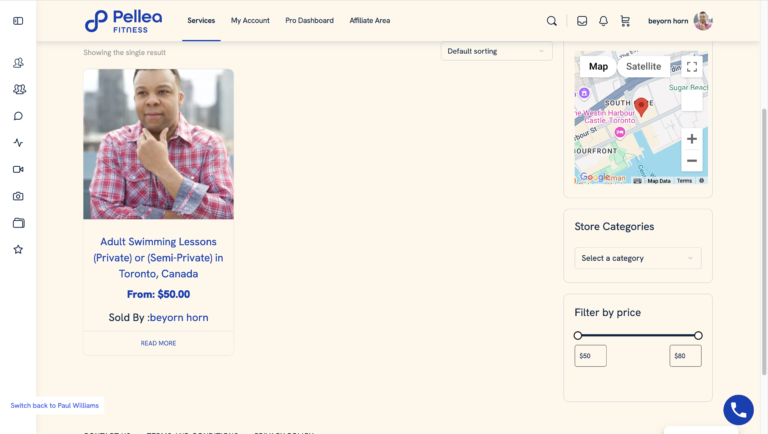
Task: Open seller beyorn horn link
Action: pos(179,317)
